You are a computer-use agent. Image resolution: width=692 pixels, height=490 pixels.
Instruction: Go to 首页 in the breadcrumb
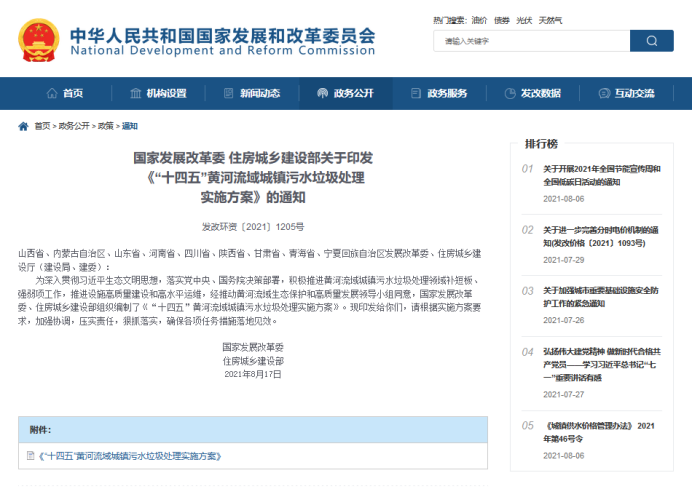42,126
